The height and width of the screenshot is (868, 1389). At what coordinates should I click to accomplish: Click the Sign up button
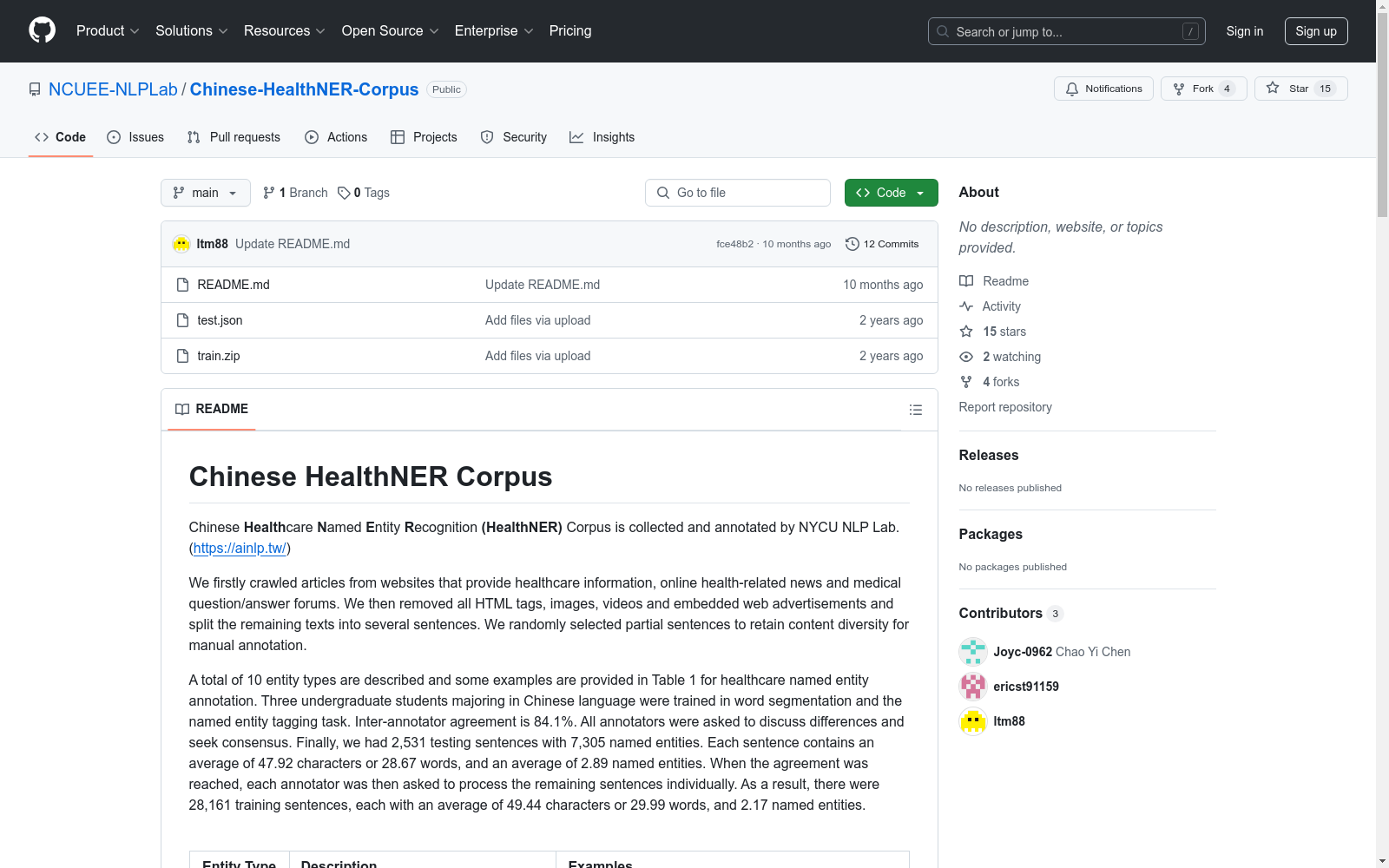[x=1316, y=31]
